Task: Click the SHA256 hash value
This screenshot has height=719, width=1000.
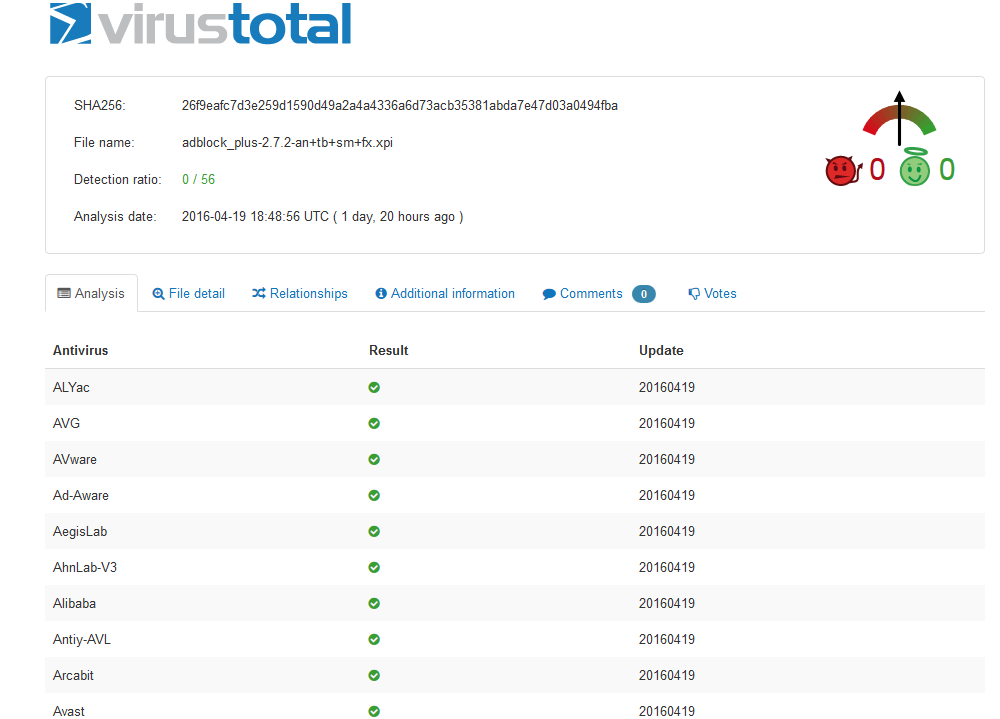Action: 400,106
